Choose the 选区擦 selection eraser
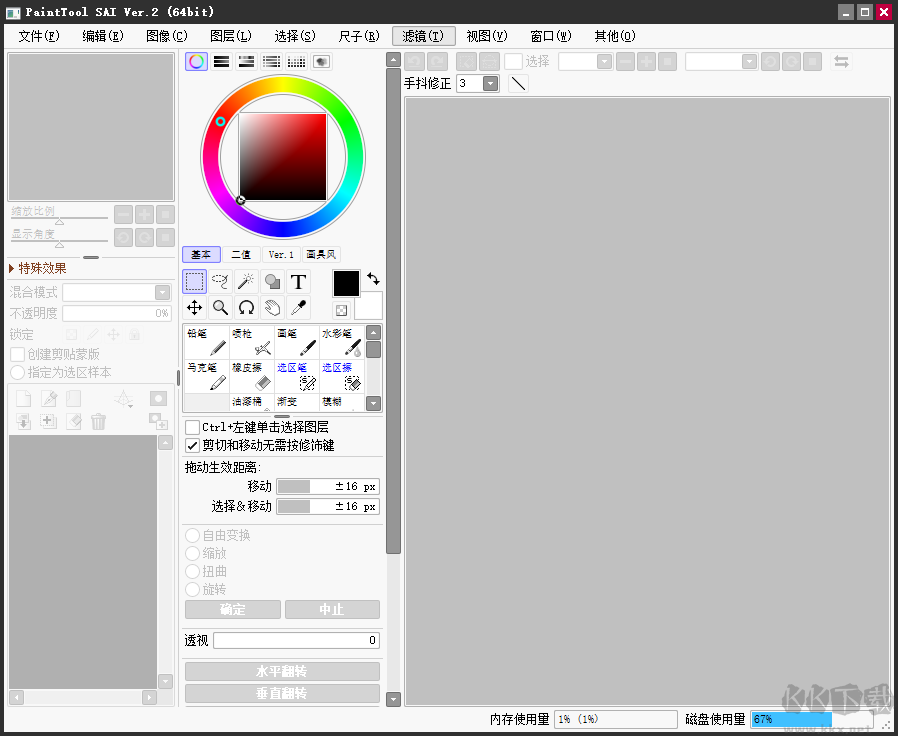 (x=342, y=376)
